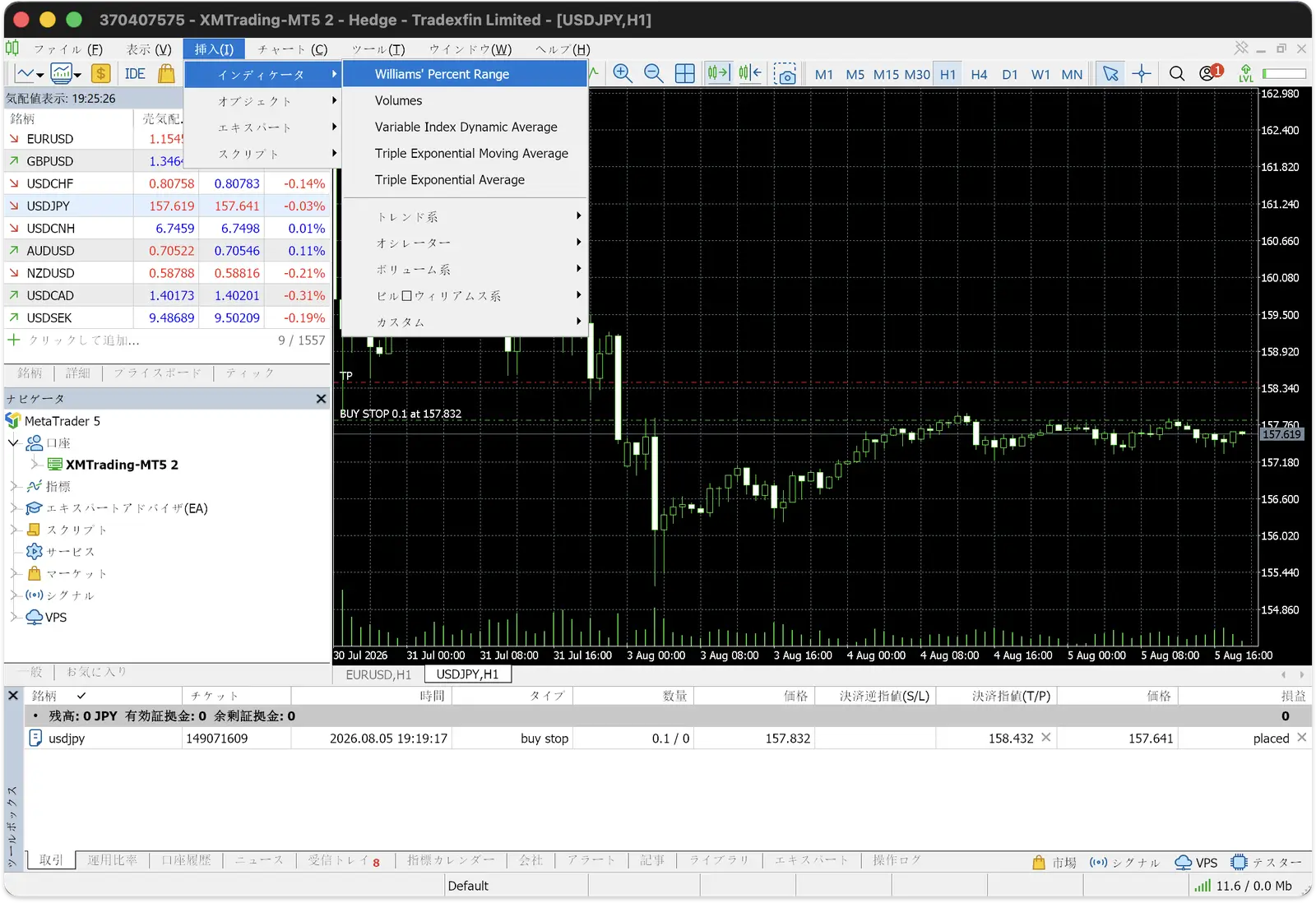1316x903 pixels.
Task: Open the market shopping bag icon in toolbar
Action: pos(166,74)
